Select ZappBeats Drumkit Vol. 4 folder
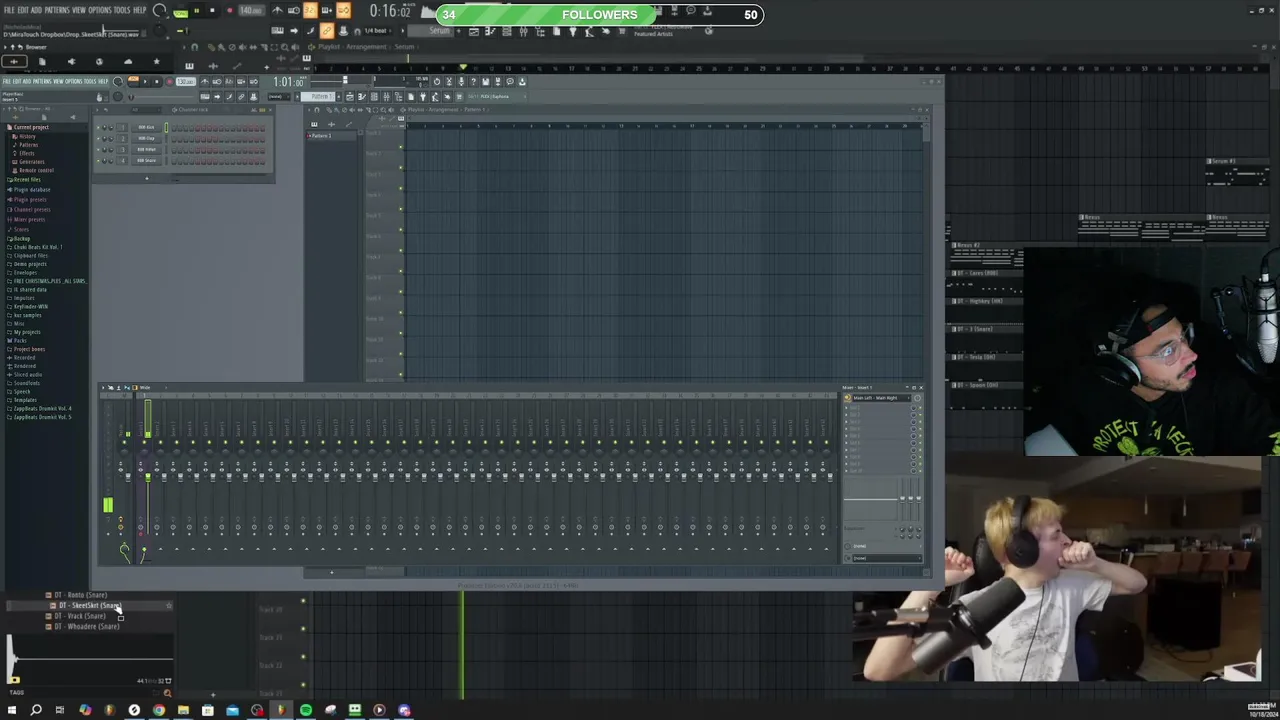 coord(42,408)
